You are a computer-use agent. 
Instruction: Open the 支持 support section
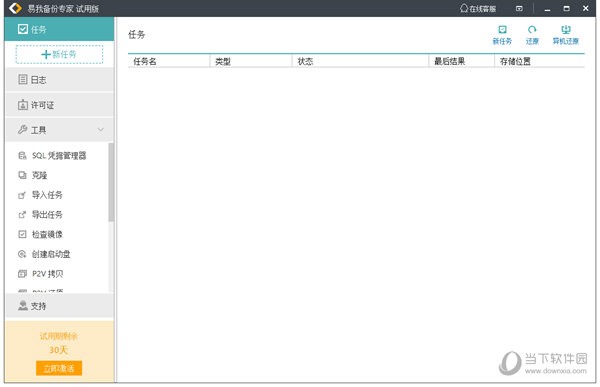[59, 306]
